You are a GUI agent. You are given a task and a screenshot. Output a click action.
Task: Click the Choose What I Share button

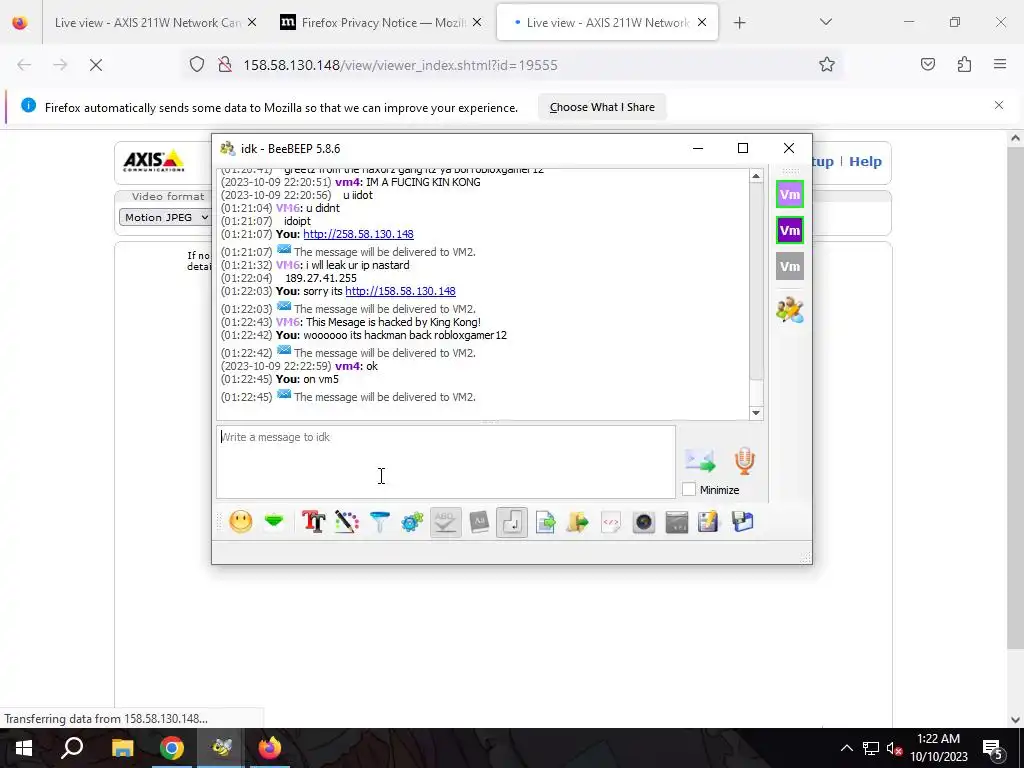(602, 107)
